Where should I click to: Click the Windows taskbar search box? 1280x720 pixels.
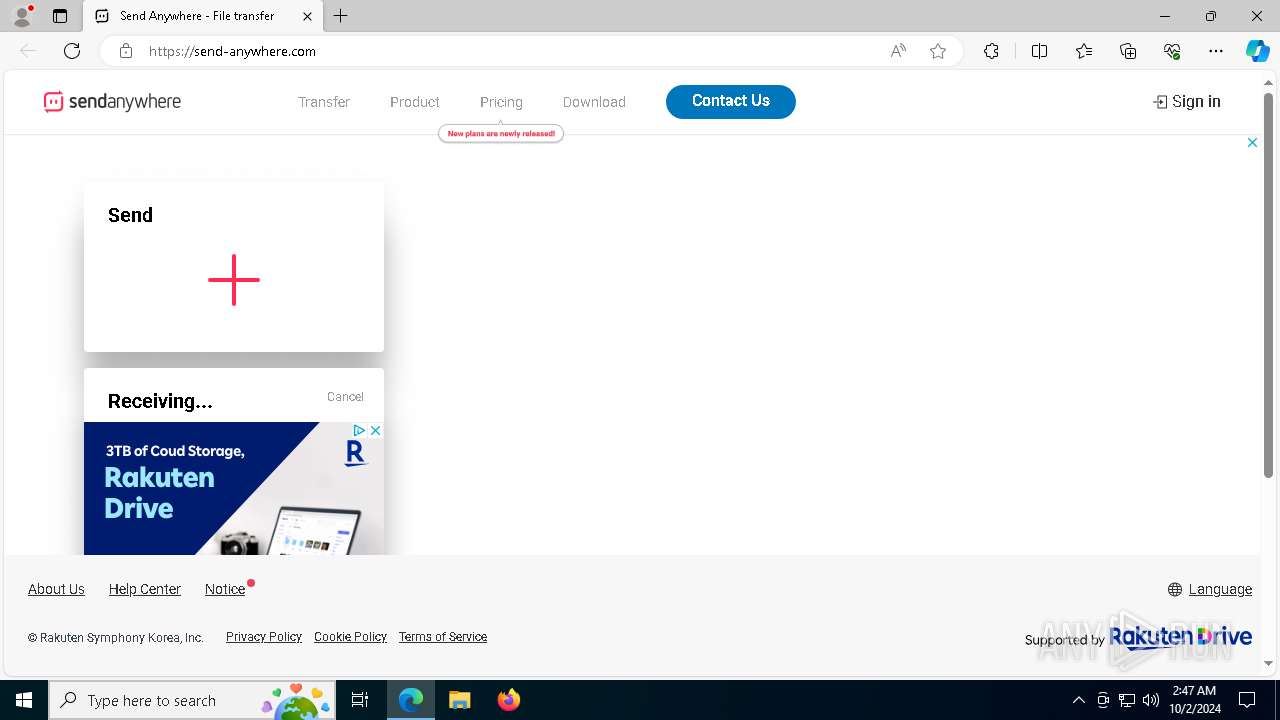pyautogui.click(x=192, y=700)
